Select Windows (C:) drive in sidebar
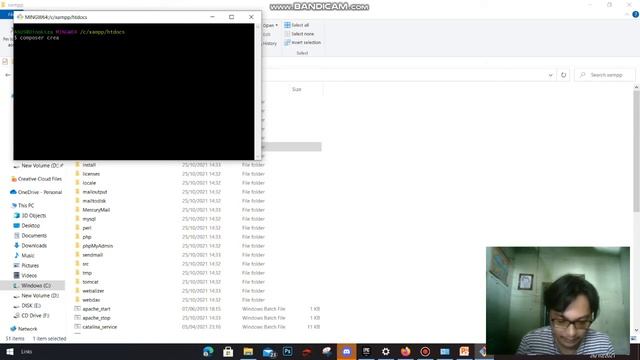The height and width of the screenshot is (360, 640). [x=32, y=286]
